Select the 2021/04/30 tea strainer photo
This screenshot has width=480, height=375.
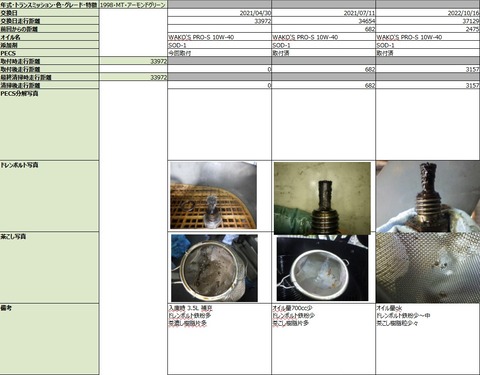click(214, 268)
